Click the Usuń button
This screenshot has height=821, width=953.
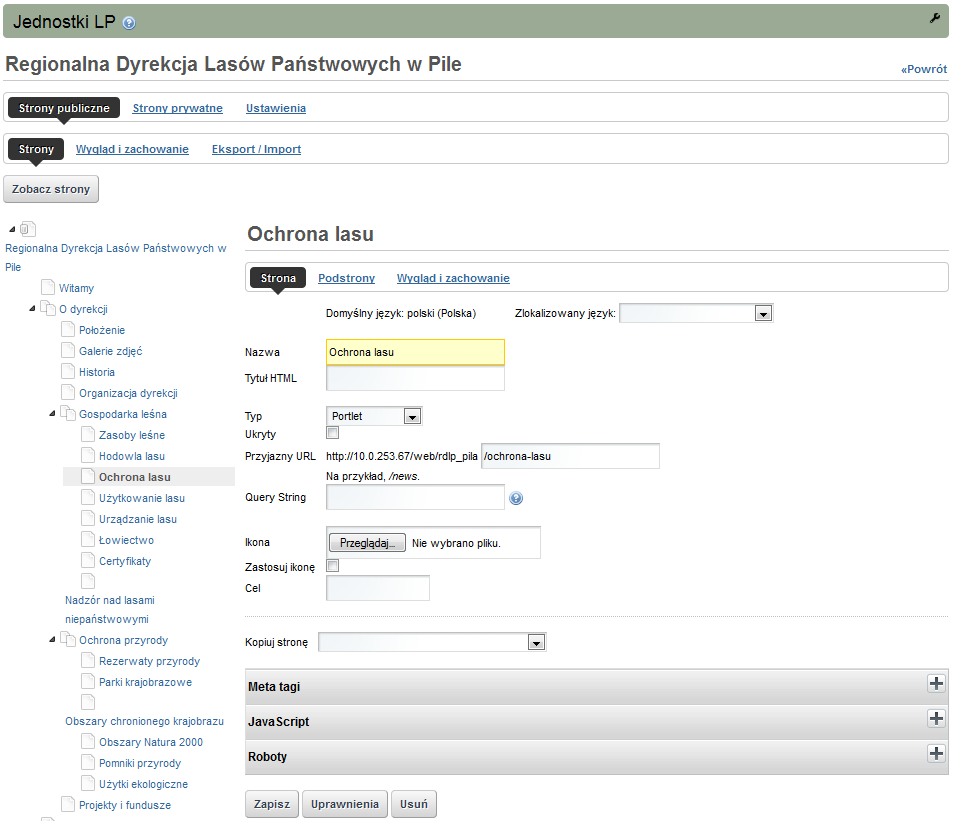(x=414, y=804)
